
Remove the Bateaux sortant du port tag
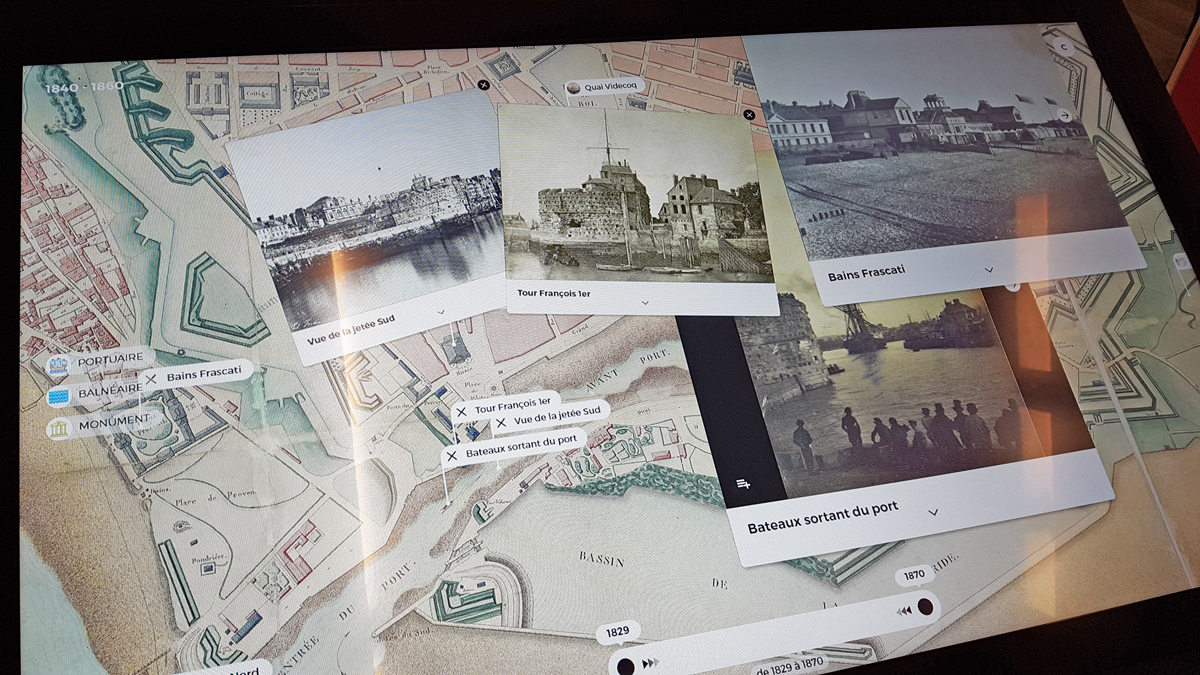[451, 455]
